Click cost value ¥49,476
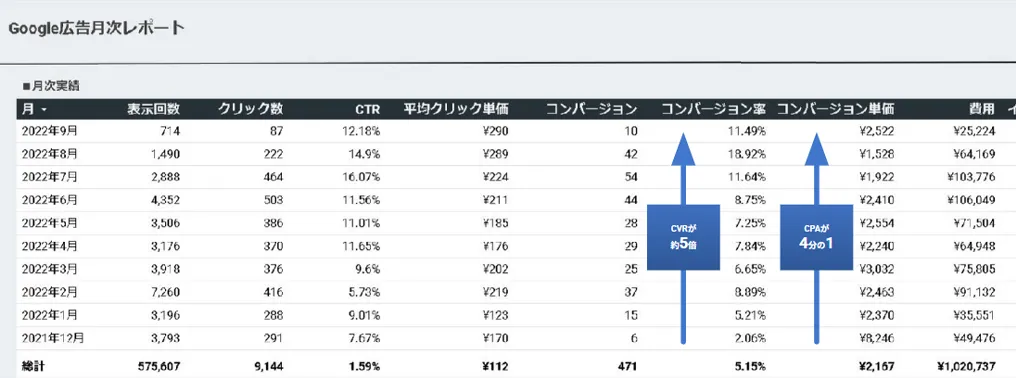Screen dimensions: 1016x378 tap(975, 337)
